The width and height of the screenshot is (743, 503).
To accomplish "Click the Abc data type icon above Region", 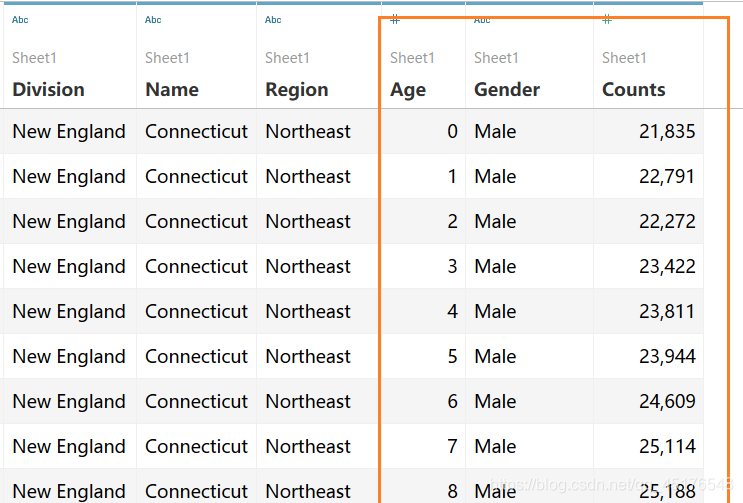I will (x=273, y=20).
